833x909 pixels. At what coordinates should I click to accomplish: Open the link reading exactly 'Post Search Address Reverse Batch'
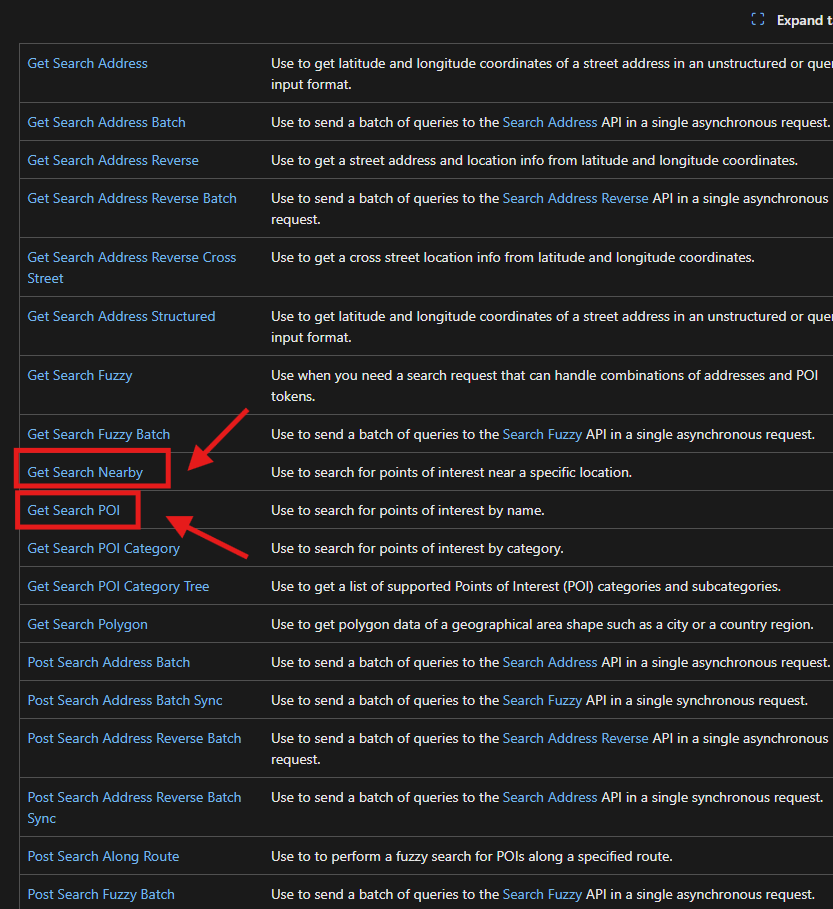pos(134,738)
